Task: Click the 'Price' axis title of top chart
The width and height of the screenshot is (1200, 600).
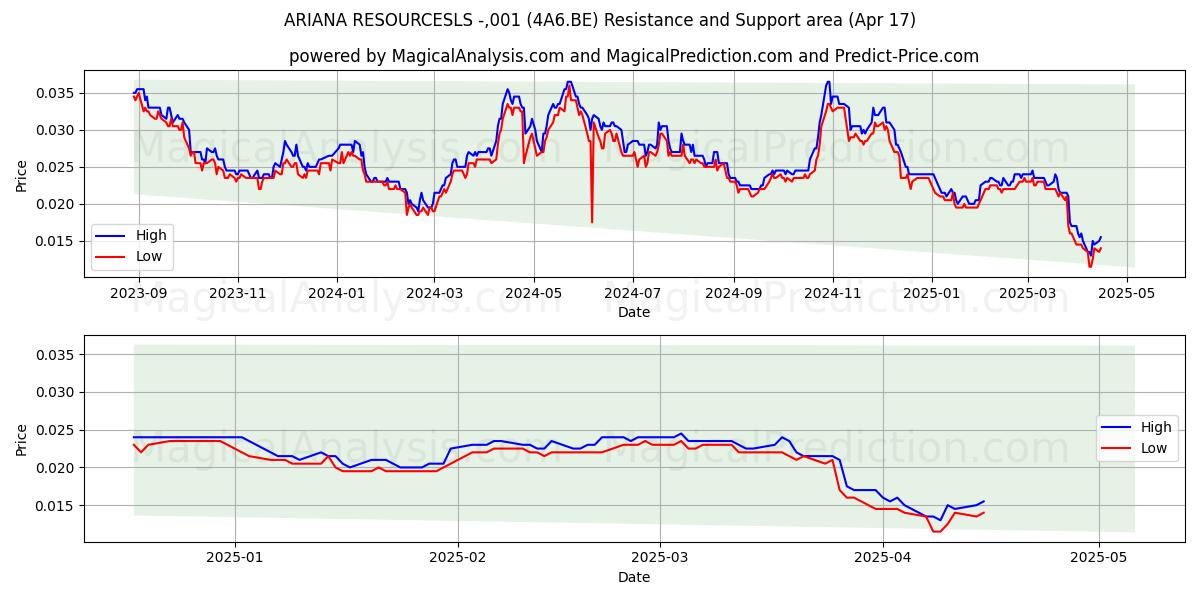Action: pos(22,175)
